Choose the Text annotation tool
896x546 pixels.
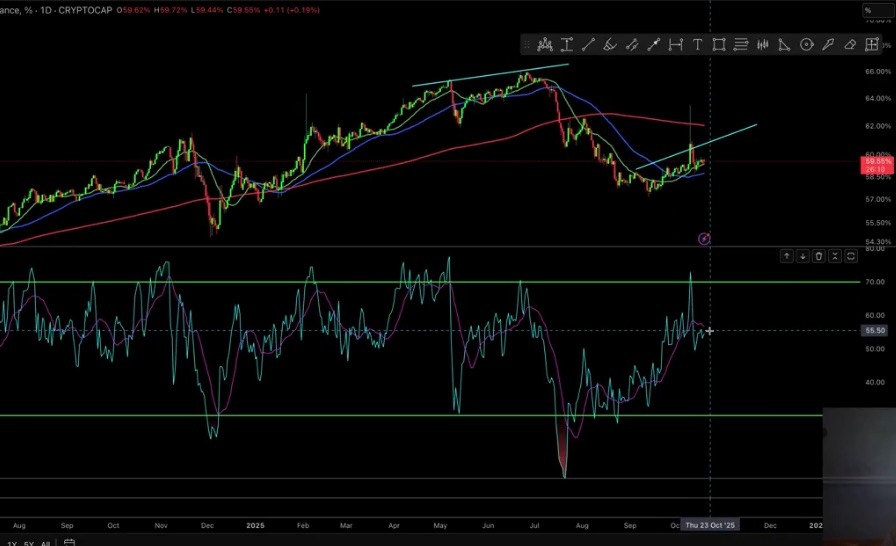697,44
